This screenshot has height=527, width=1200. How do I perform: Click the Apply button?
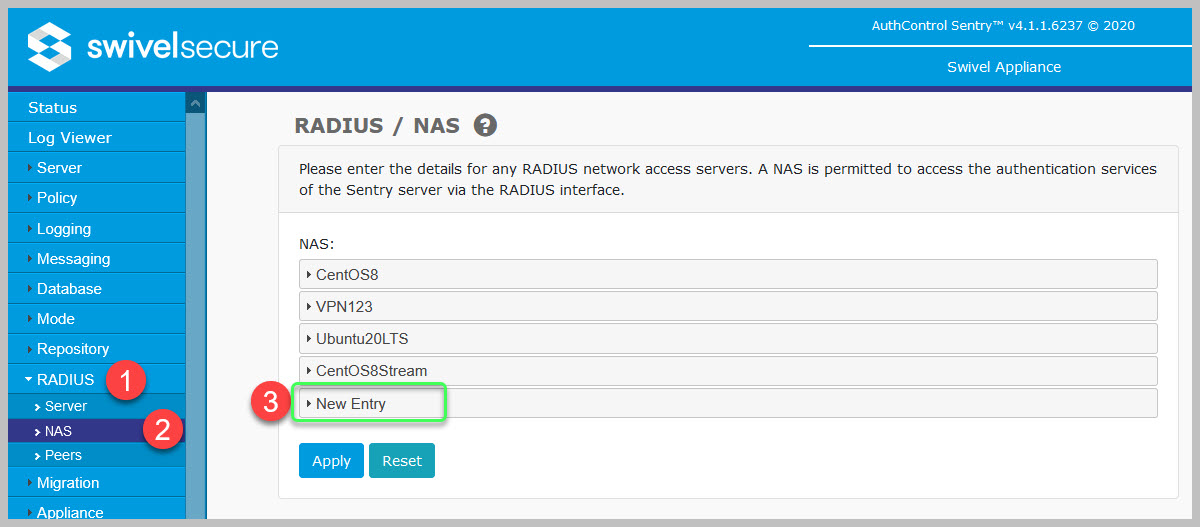pyautogui.click(x=331, y=461)
